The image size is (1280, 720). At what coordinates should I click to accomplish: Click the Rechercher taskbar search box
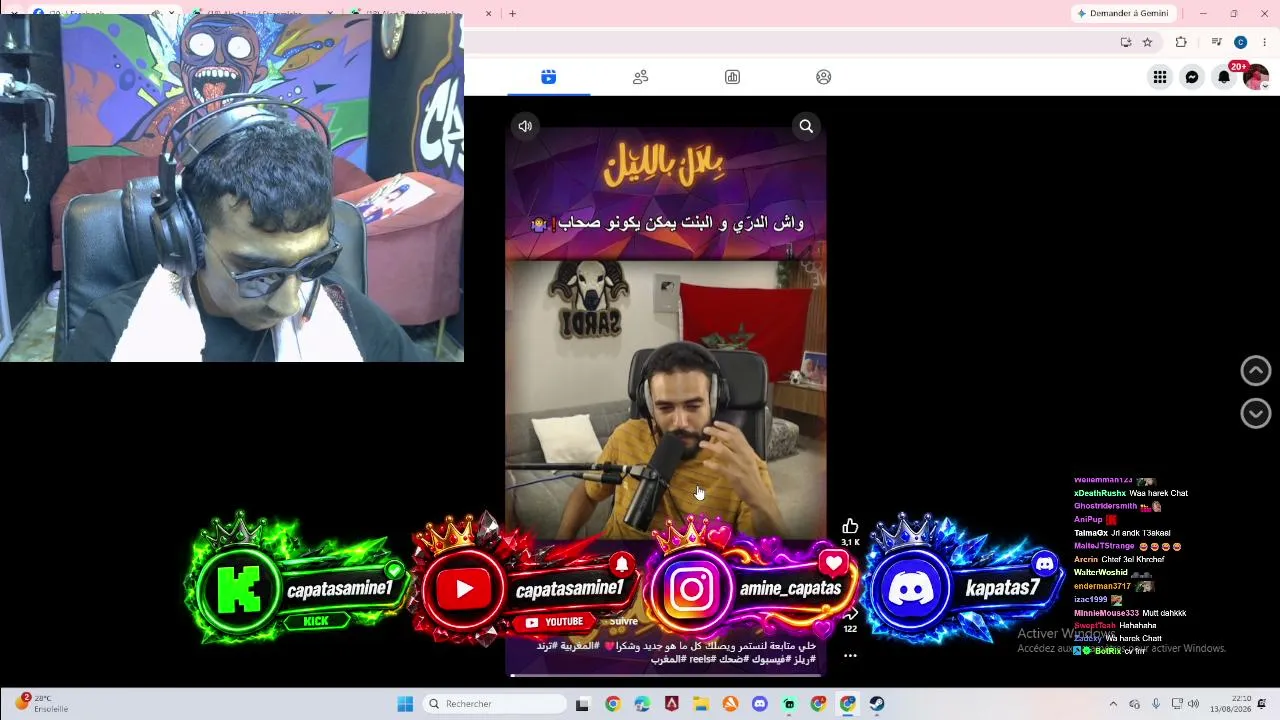click(495, 704)
